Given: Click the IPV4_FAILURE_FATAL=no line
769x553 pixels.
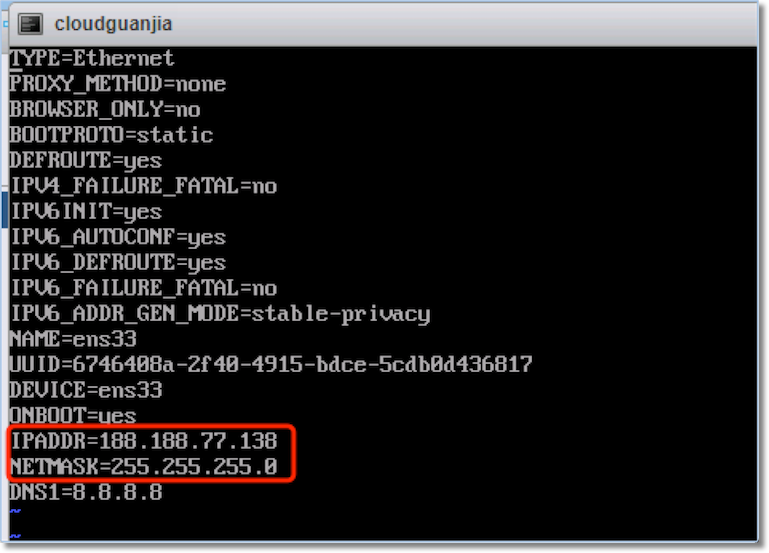Looking at the screenshot, I should (143, 186).
